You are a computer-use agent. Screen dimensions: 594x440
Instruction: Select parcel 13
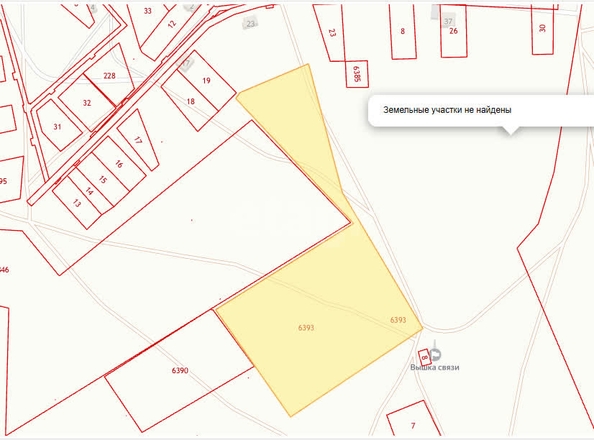tap(77, 204)
